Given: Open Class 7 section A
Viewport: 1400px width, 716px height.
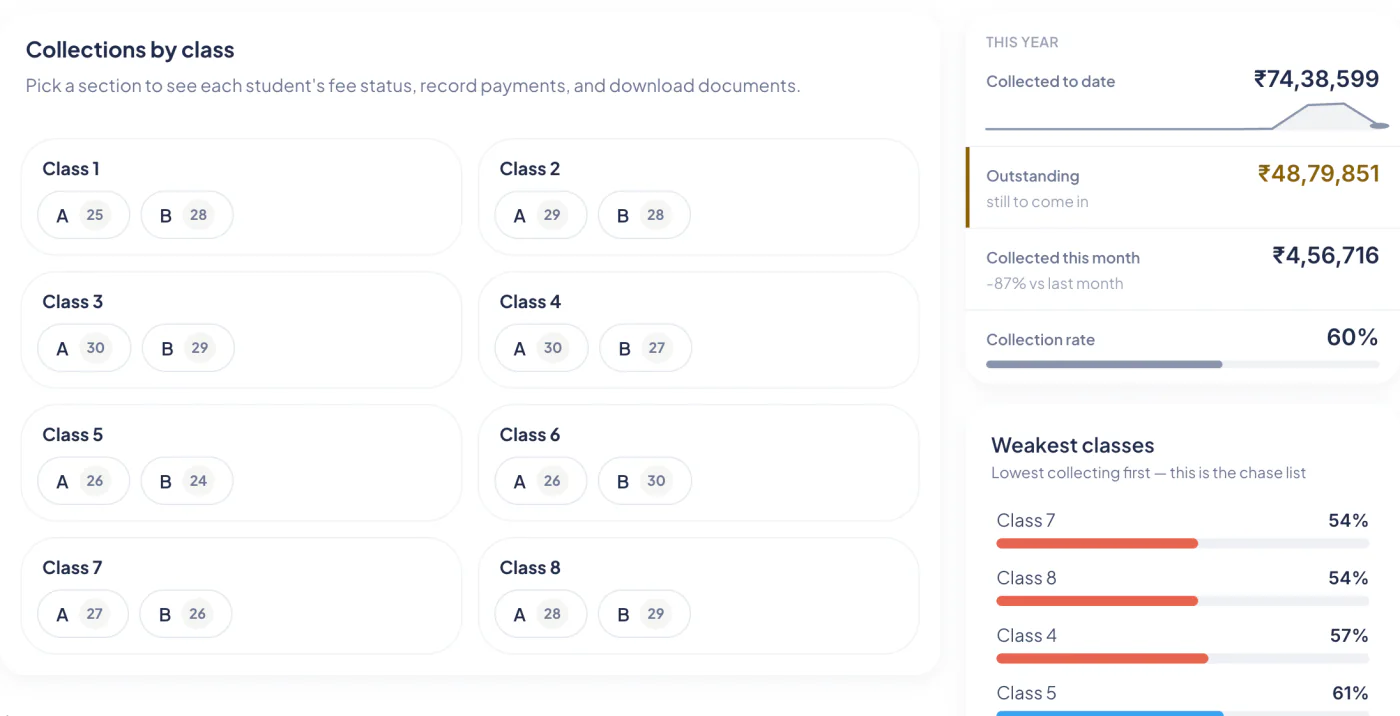Looking at the screenshot, I should click(83, 614).
